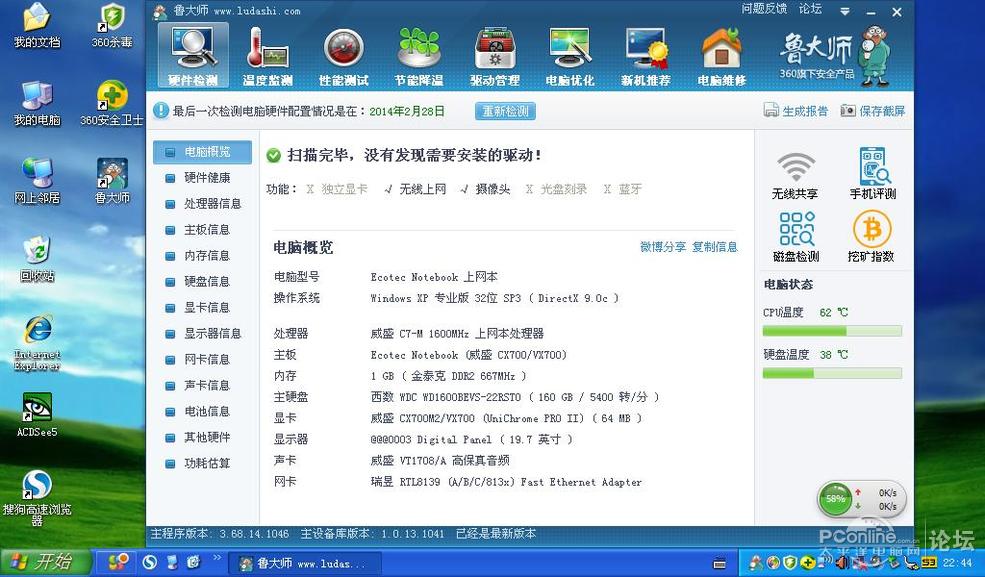Click Sogou browser quick launch icon
The image size is (985, 577).
(x=149, y=561)
